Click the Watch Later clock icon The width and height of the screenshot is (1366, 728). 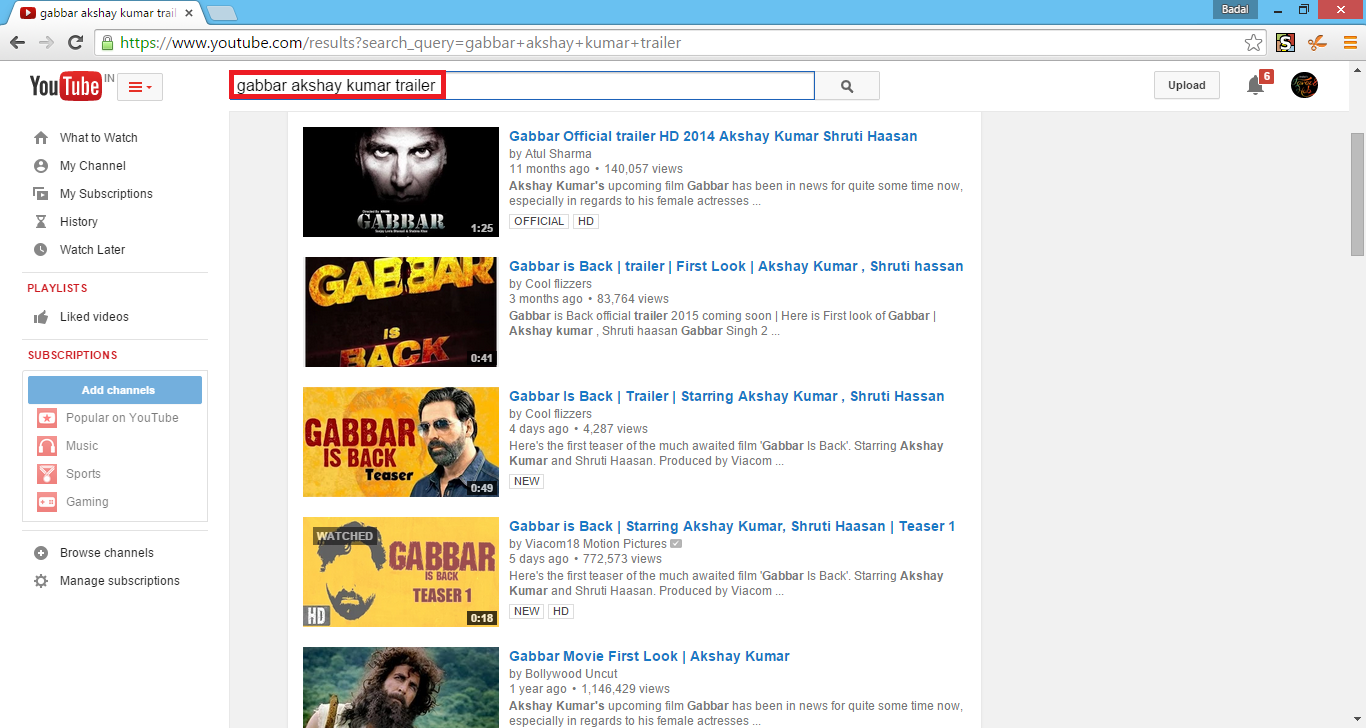tap(41, 250)
